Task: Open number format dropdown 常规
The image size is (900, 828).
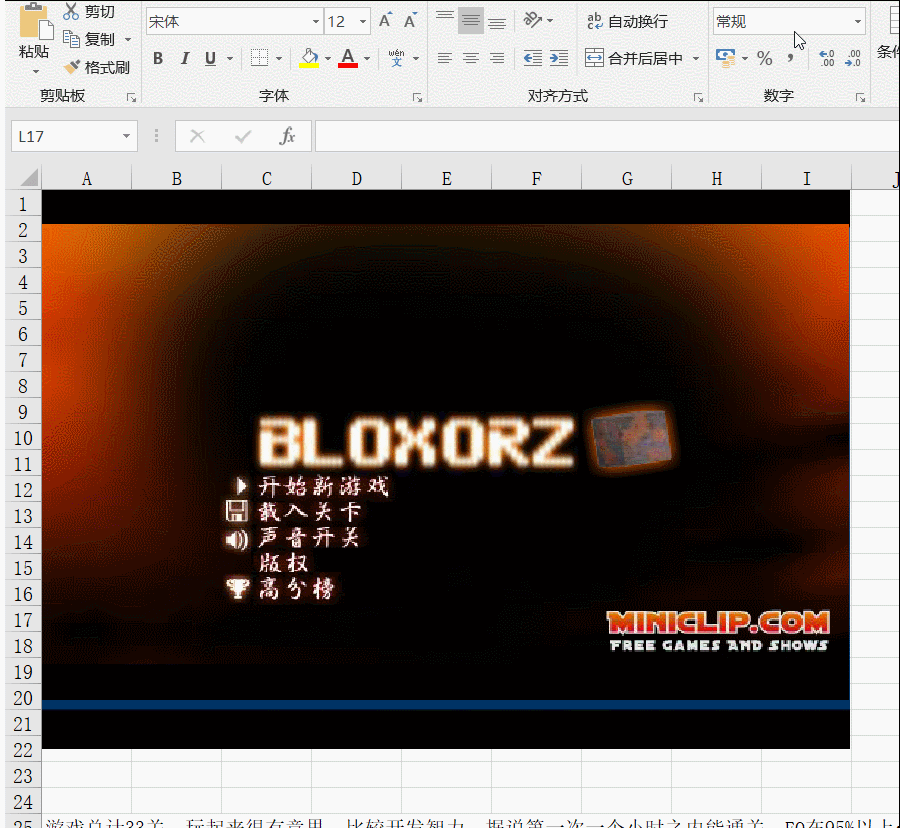Action: (858, 22)
